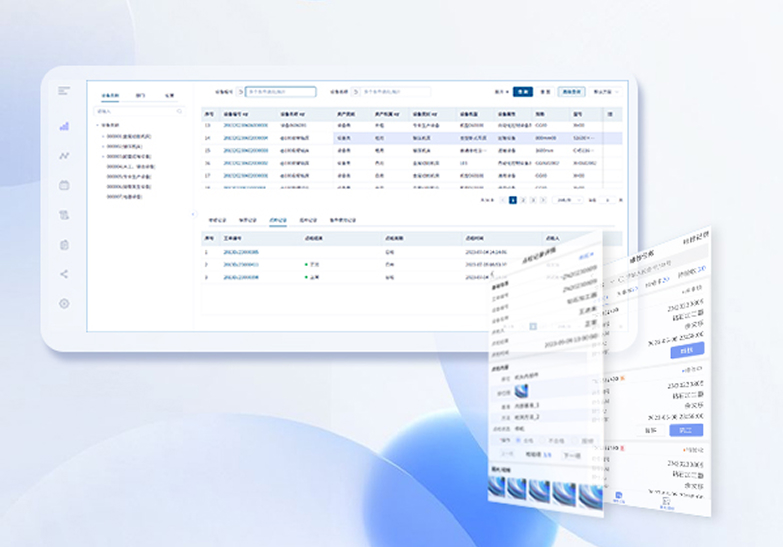Open the calendar sidebar icon
The height and width of the screenshot is (547, 783).
pyautogui.click(x=64, y=185)
